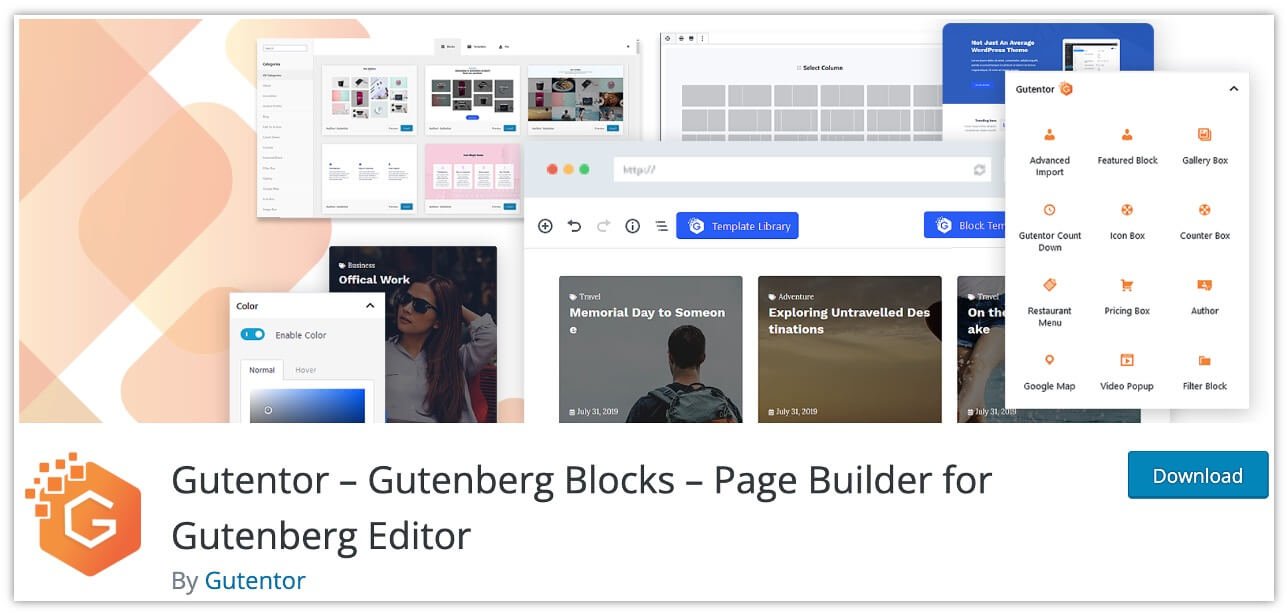The width and height of the screenshot is (1288, 616).
Task: Select the Advanced Import block icon
Action: point(1049,135)
